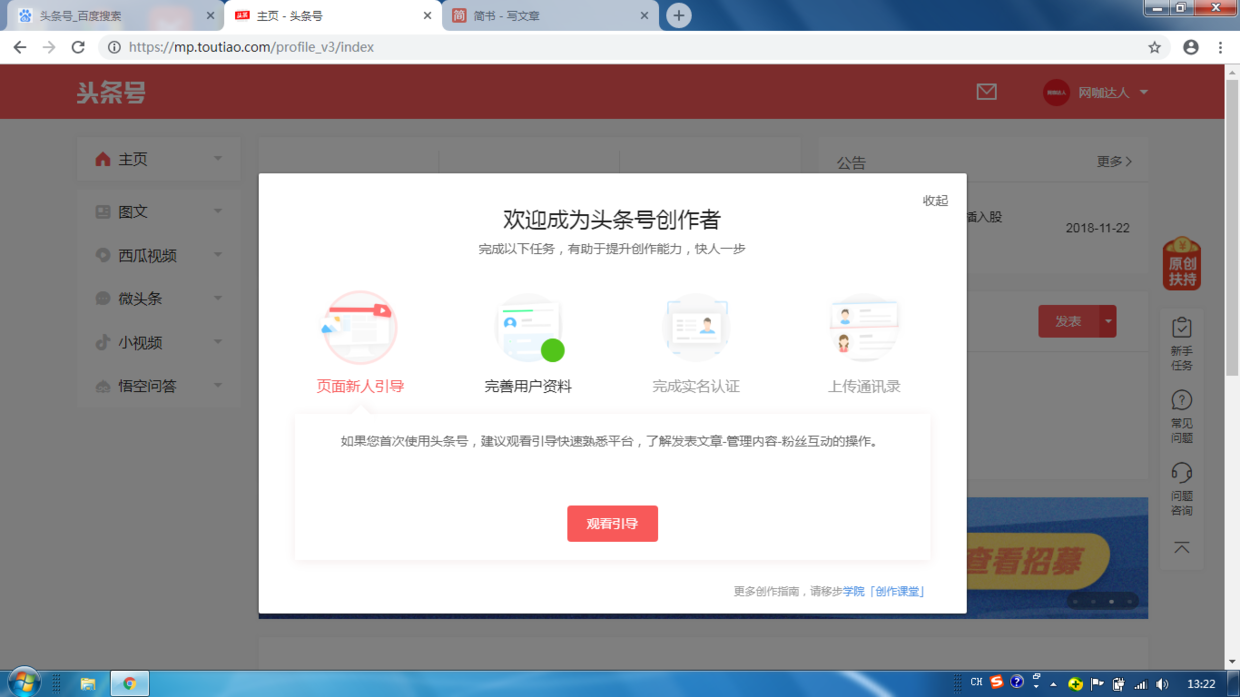1240x697 pixels.
Task: Select the 完成实名认证 task icon
Action: point(696,328)
